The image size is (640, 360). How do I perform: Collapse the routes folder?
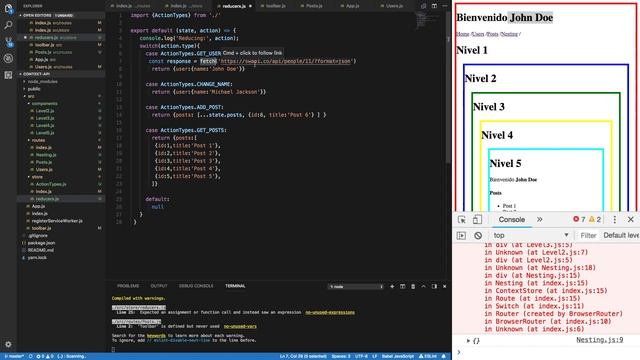click(38, 140)
